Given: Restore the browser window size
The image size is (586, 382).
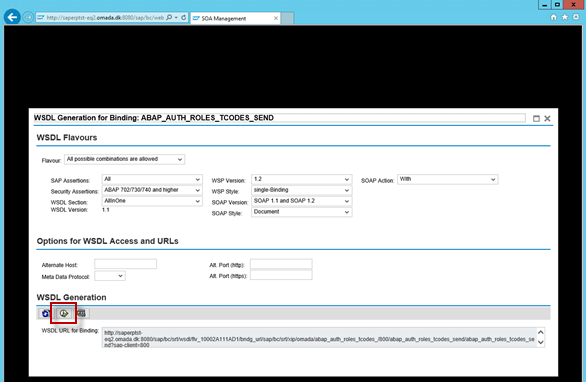Looking at the screenshot, I should point(557,4).
